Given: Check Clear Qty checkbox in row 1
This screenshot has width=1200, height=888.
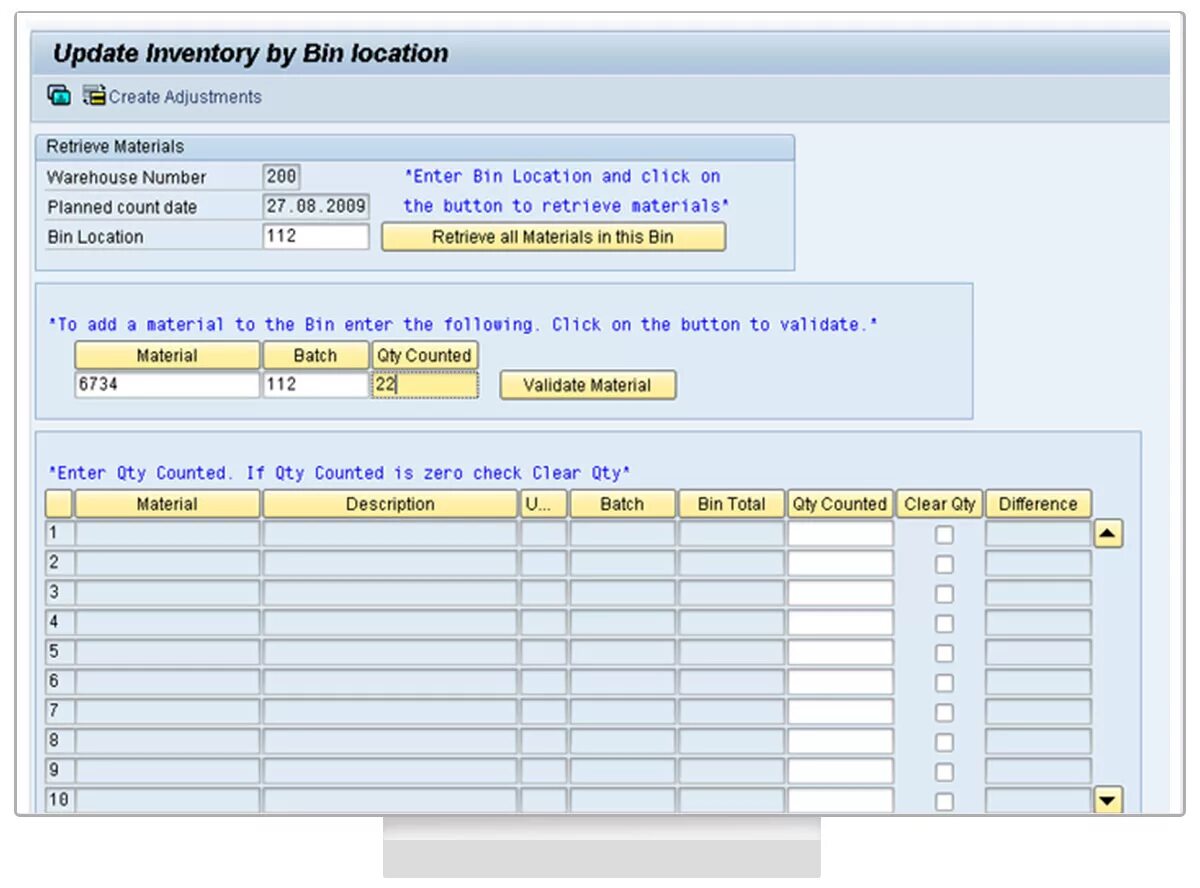Looking at the screenshot, I should [944, 535].
